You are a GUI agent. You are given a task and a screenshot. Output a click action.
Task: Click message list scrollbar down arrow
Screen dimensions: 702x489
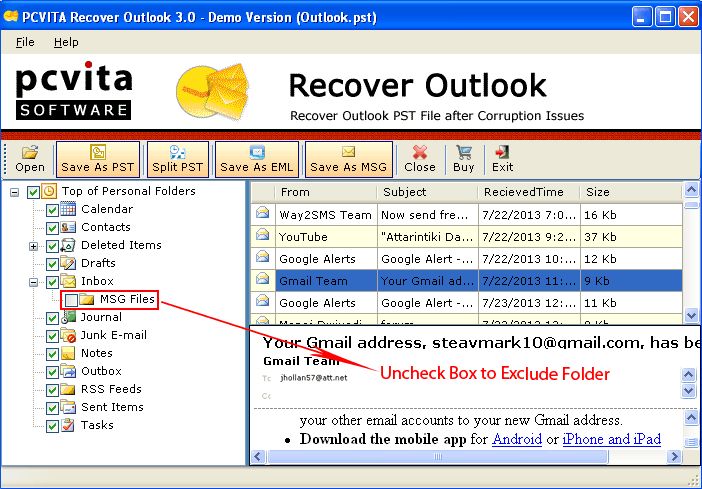(x=691, y=315)
